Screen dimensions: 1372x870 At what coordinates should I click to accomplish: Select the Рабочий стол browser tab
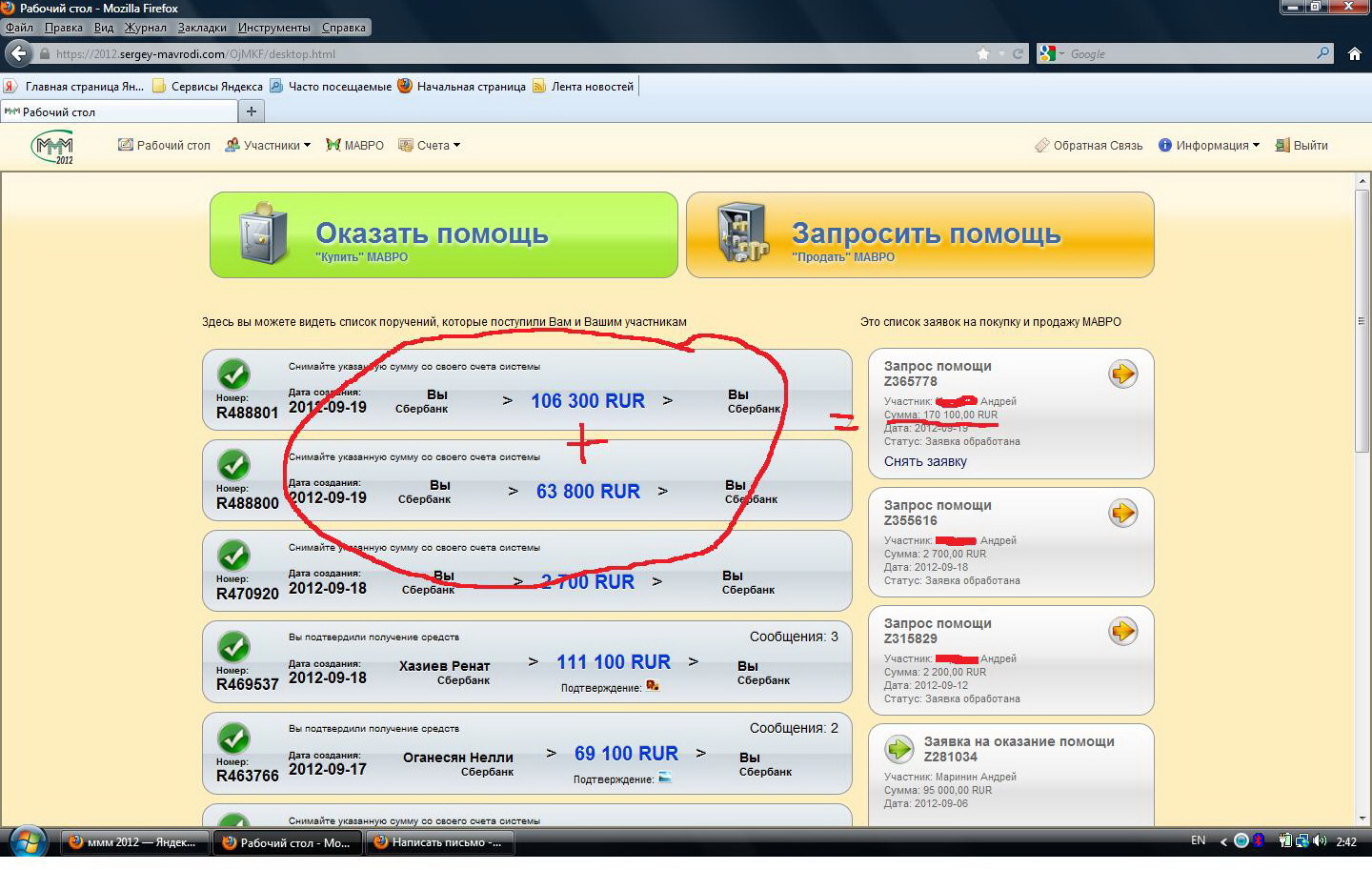click(x=118, y=112)
